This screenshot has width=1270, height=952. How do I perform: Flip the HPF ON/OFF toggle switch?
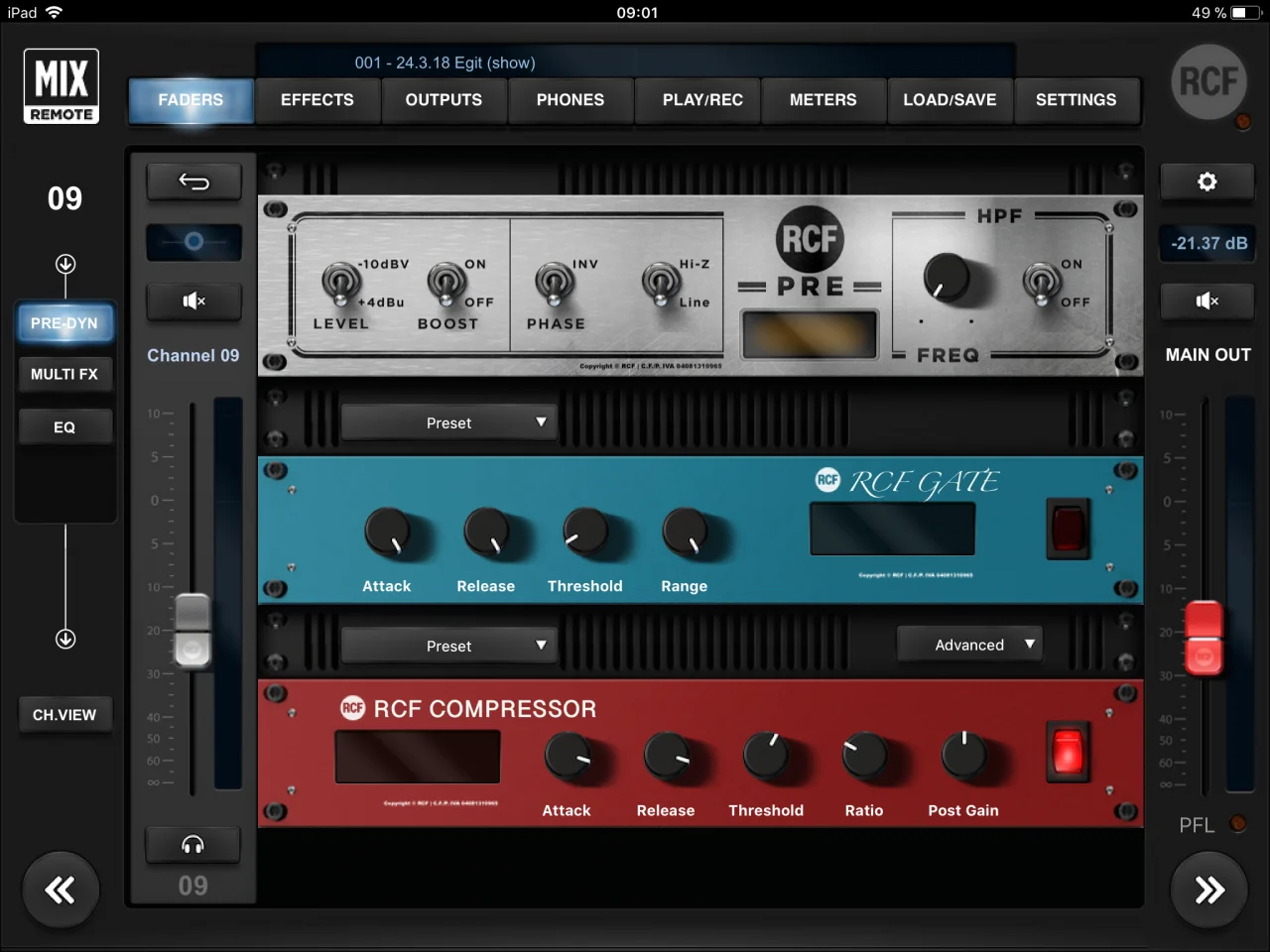pos(1040,283)
